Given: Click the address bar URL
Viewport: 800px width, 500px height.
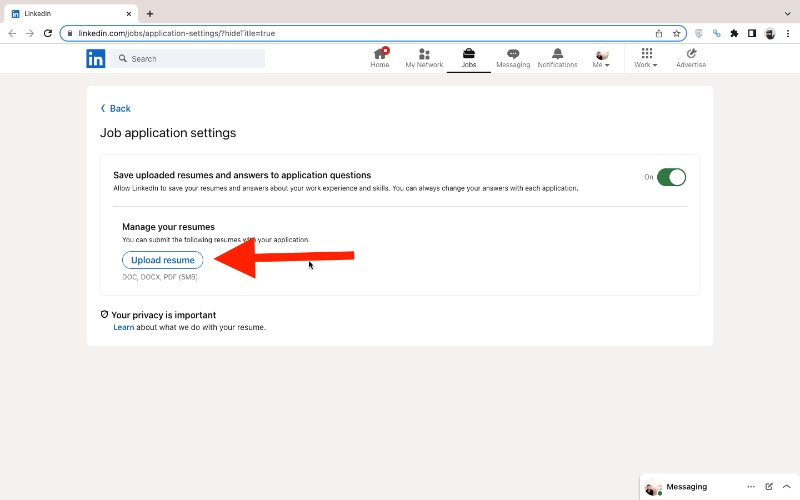Looking at the screenshot, I should [177, 33].
